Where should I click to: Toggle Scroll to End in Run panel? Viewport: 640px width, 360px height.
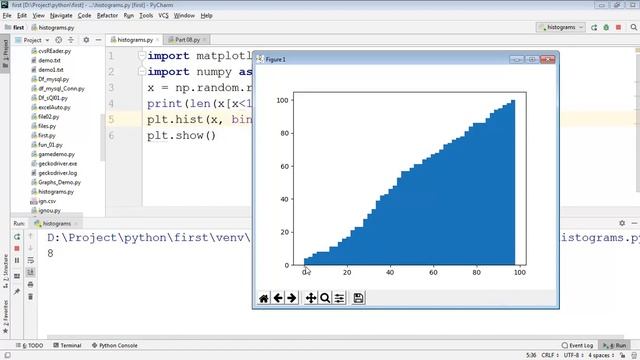[x=31, y=272]
